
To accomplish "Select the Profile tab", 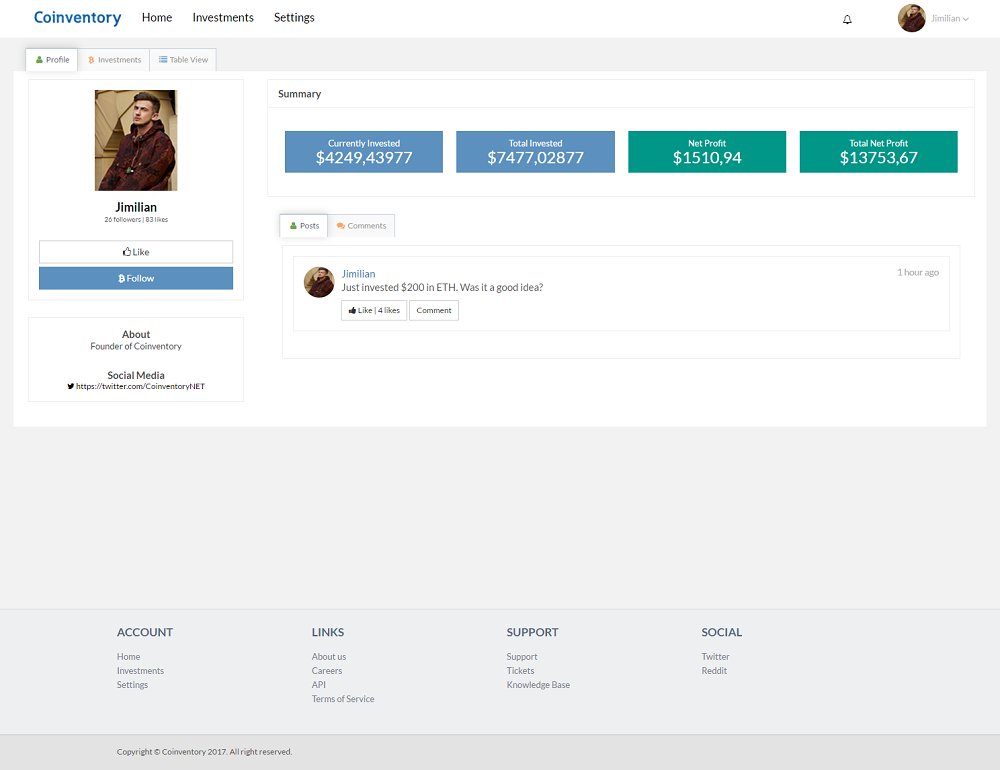I will 52,59.
